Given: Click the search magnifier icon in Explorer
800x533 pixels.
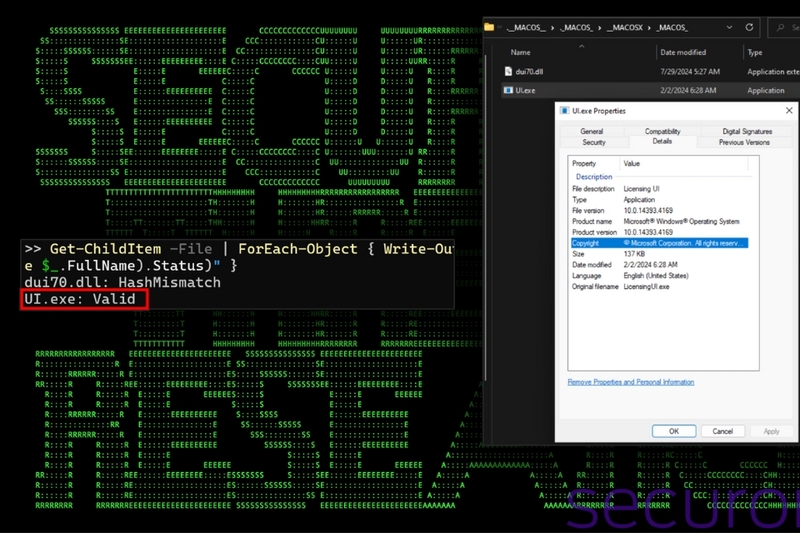Looking at the screenshot, I should tap(781, 27).
